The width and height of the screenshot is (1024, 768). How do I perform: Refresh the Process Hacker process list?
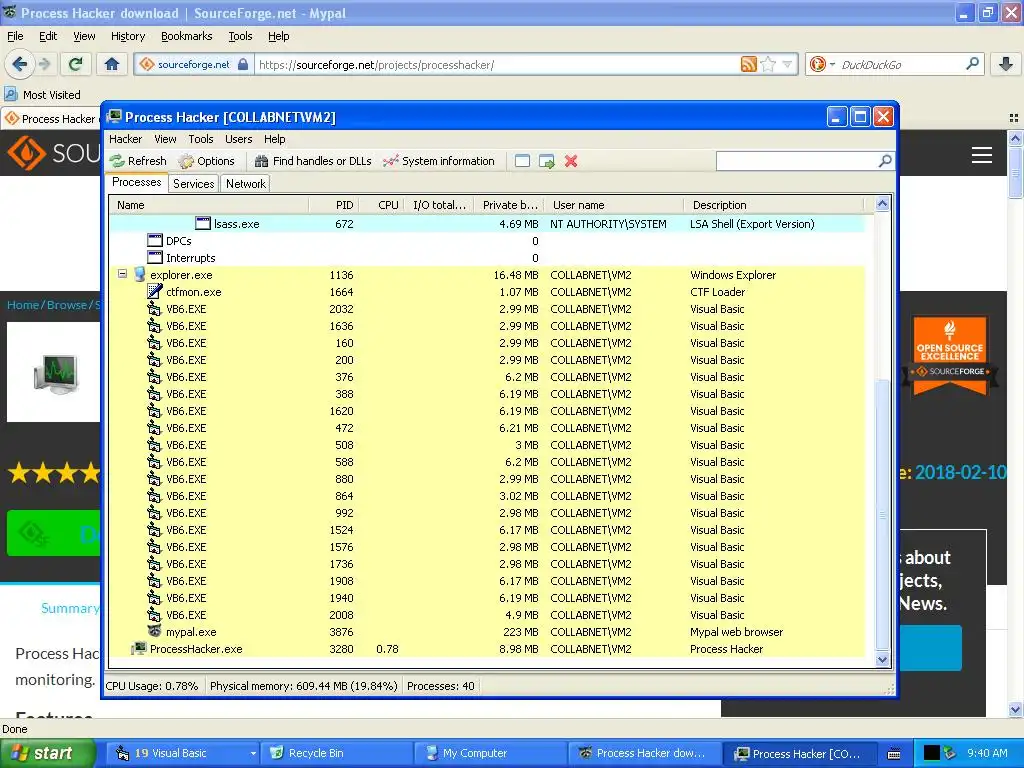click(138, 161)
